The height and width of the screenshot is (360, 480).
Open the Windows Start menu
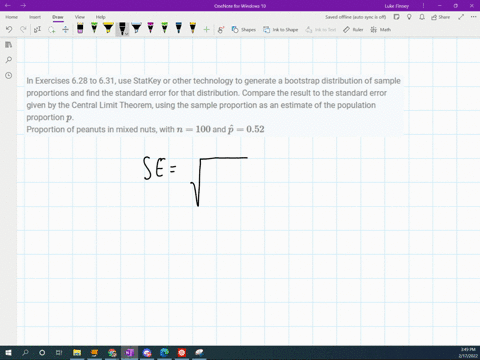(8, 353)
